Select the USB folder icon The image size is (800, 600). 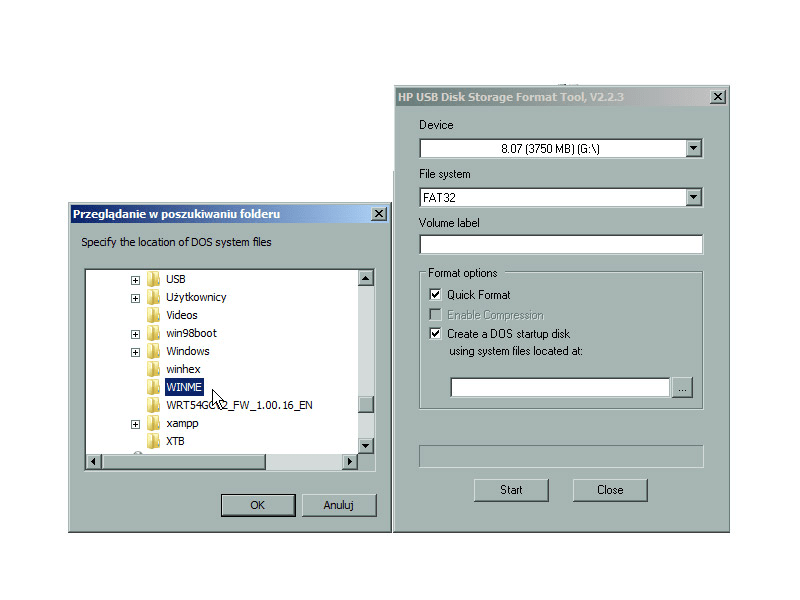154,279
